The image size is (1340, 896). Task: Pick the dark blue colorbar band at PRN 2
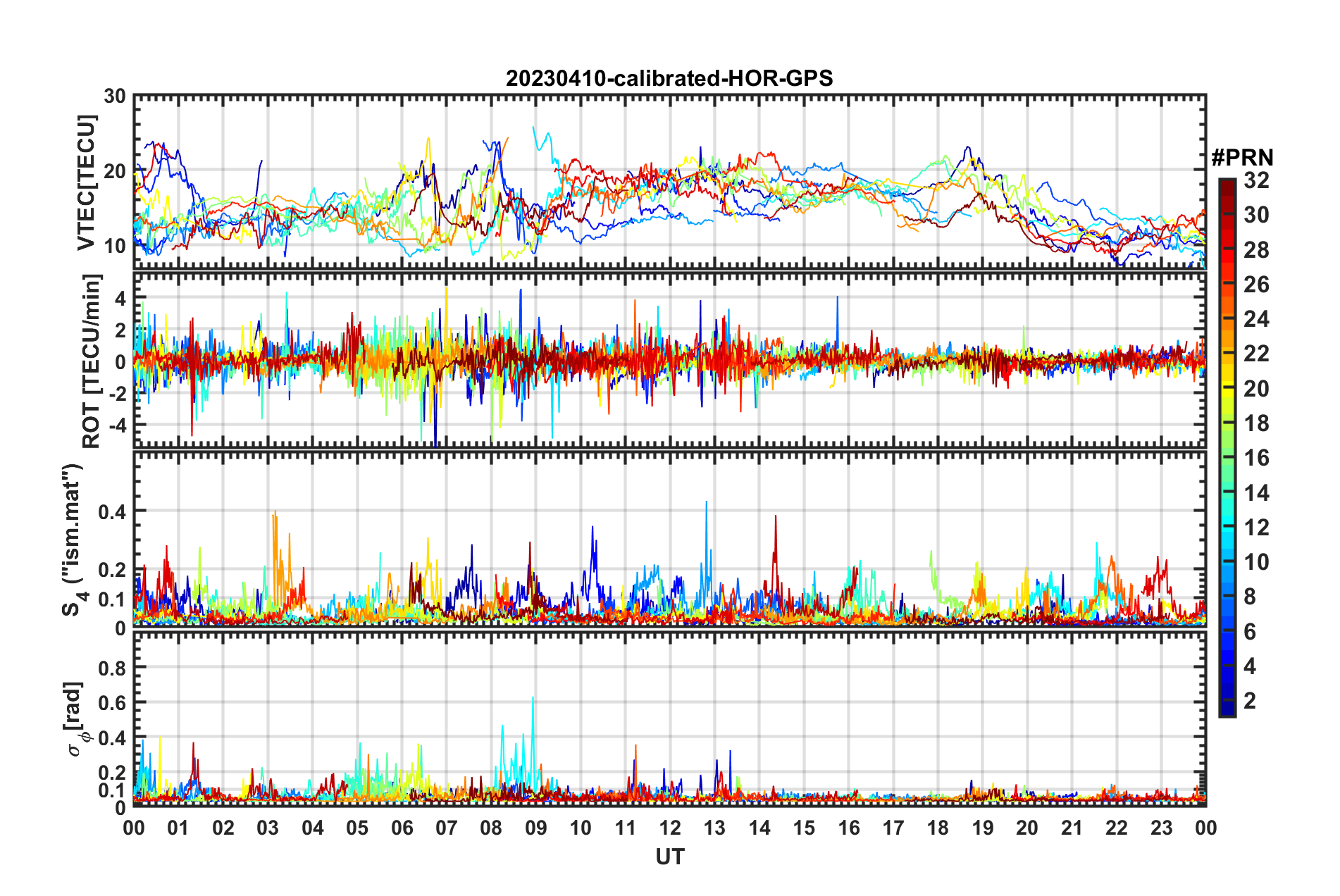click(x=1227, y=701)
